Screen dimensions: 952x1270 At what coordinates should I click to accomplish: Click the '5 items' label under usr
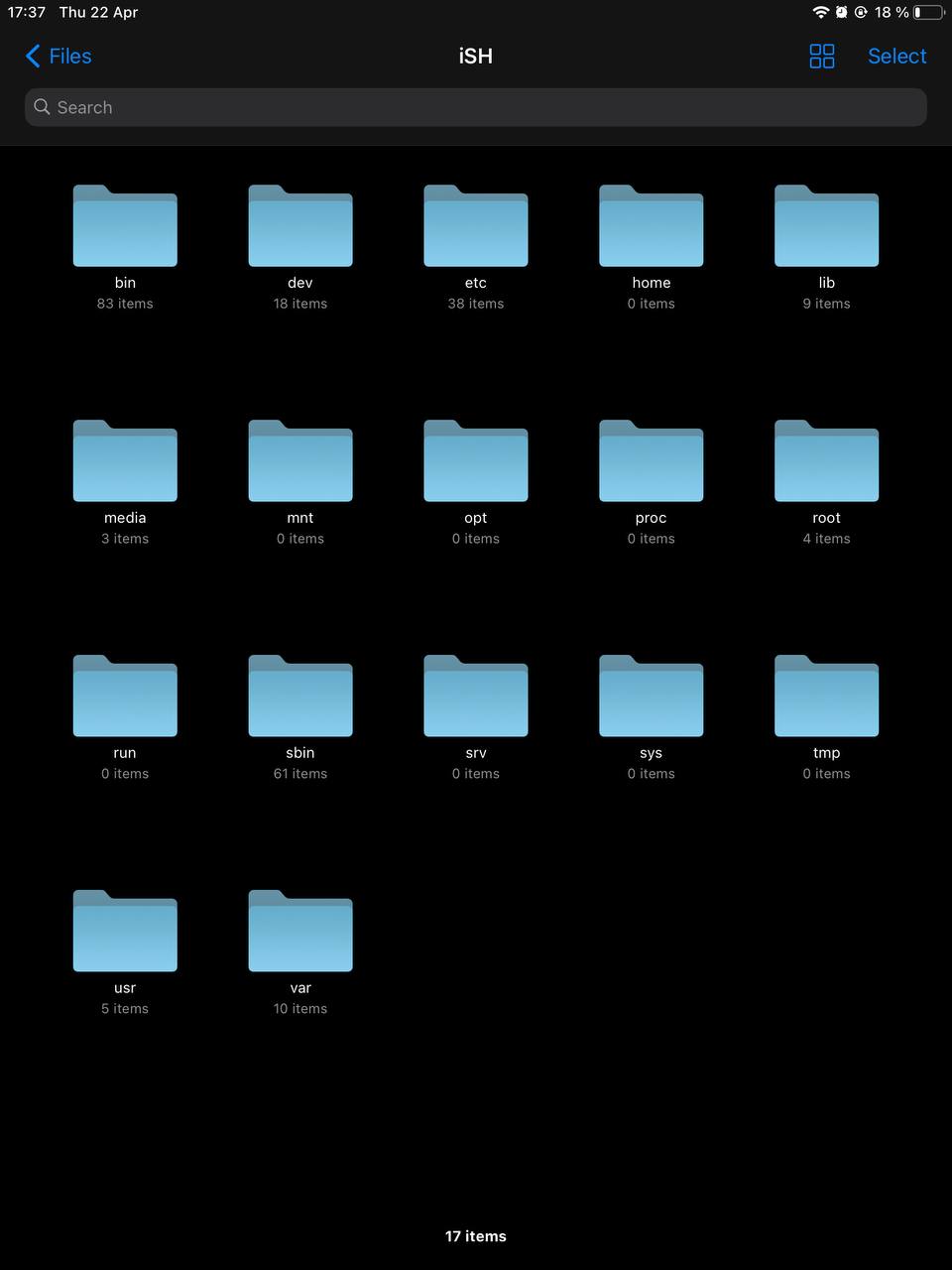(125, 1009)
